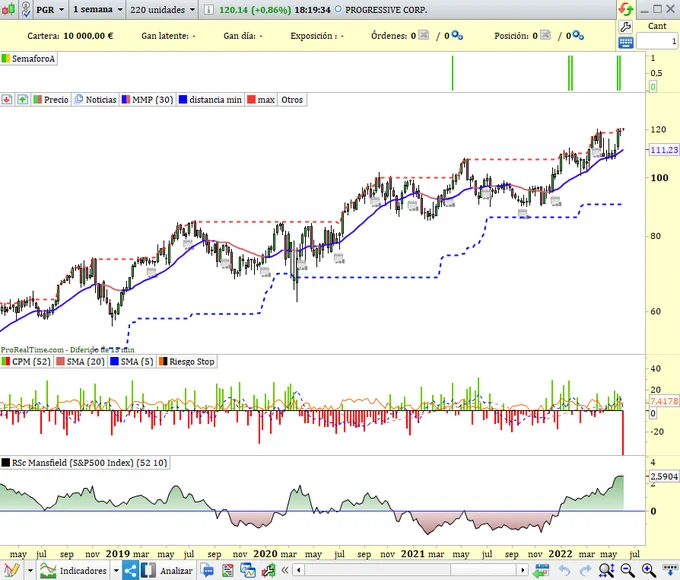Toggle the Noticias legend item
The width and height of the screenshot is (680, 580).
96,100
